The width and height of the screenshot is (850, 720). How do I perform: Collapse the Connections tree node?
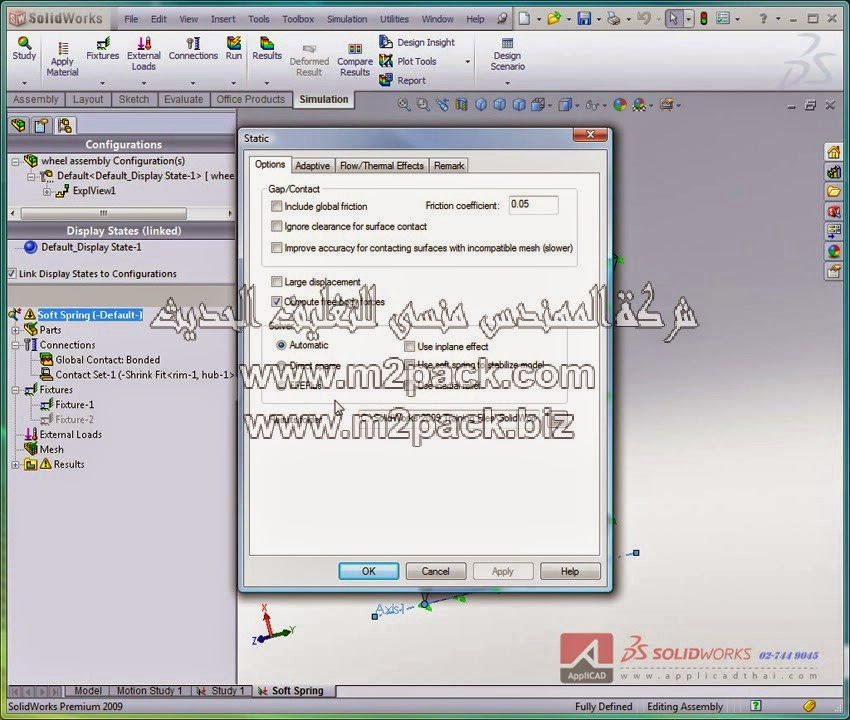(x=15, y=345)
